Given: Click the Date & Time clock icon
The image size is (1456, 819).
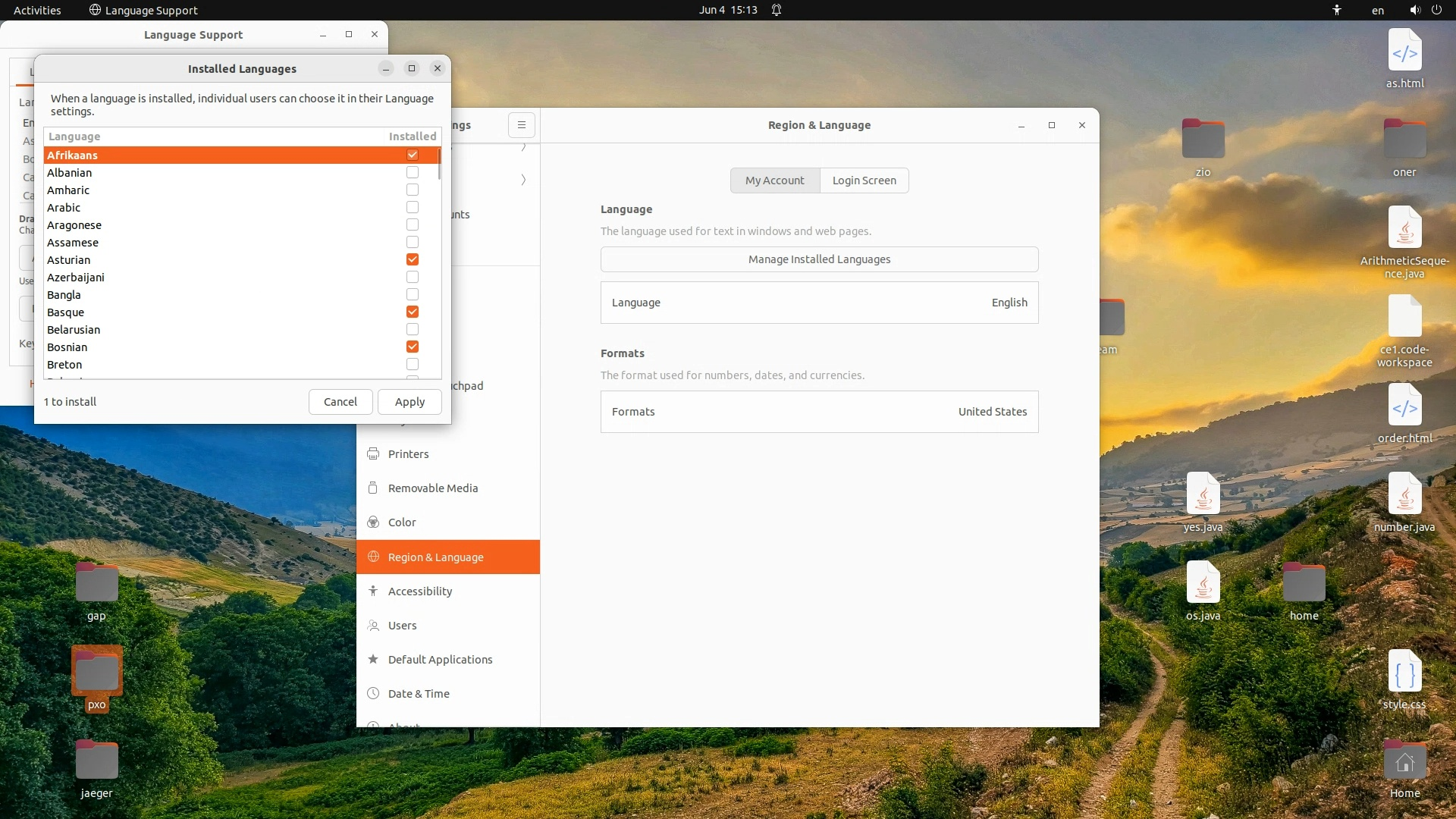Looking at the screenshot, I should (373, 693).
